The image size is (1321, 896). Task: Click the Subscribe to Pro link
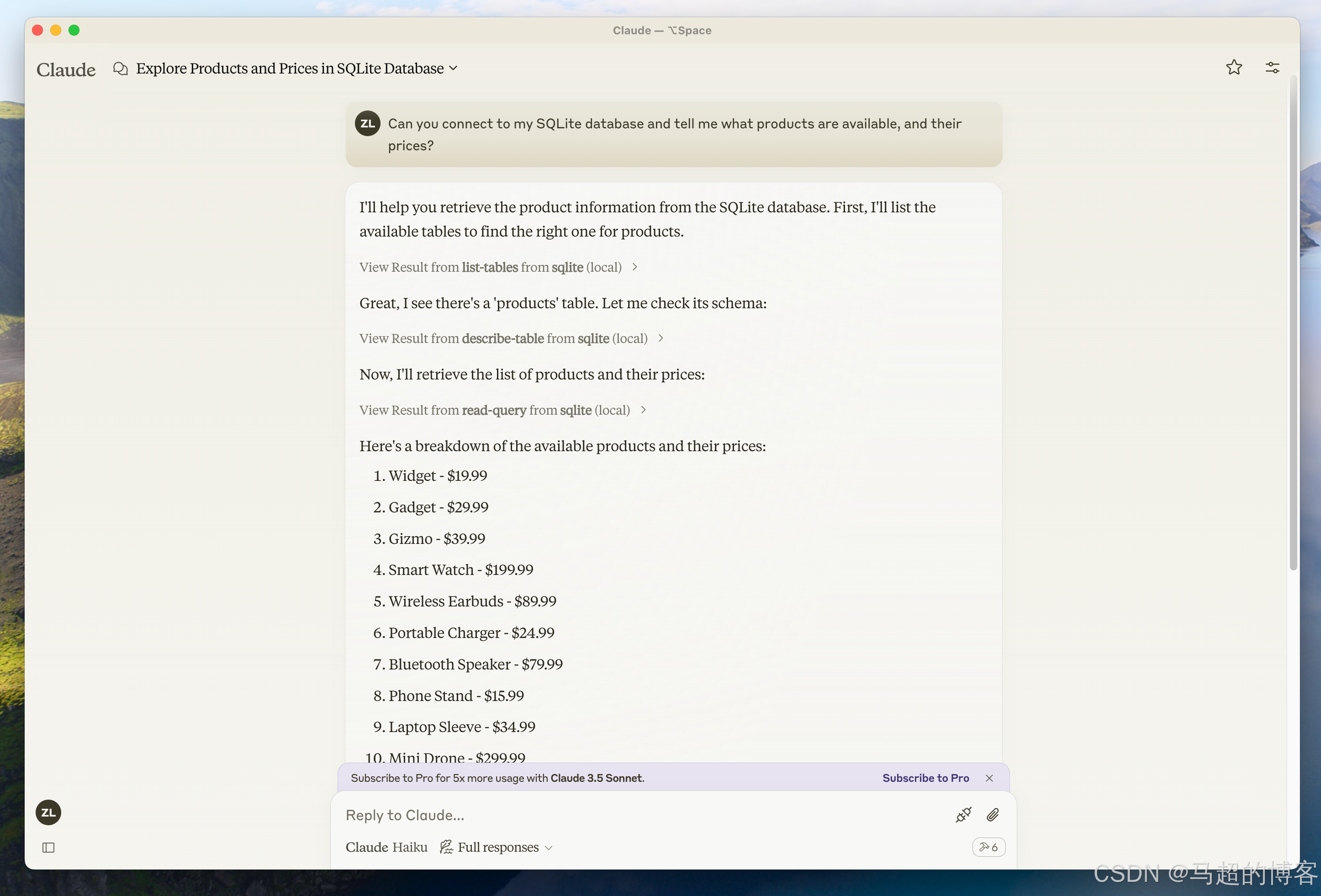(925, 778)
